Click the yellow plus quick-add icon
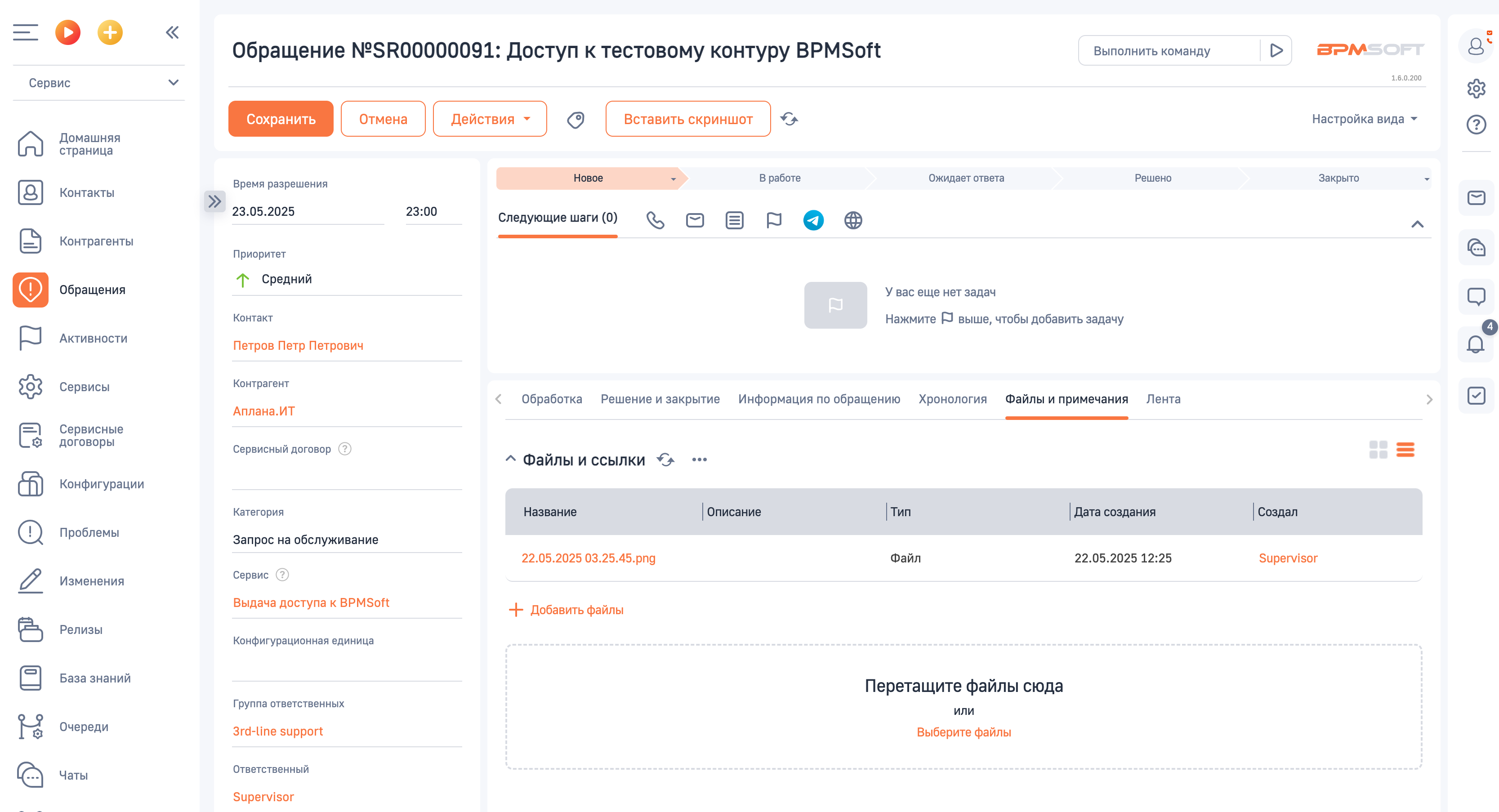 110,32
